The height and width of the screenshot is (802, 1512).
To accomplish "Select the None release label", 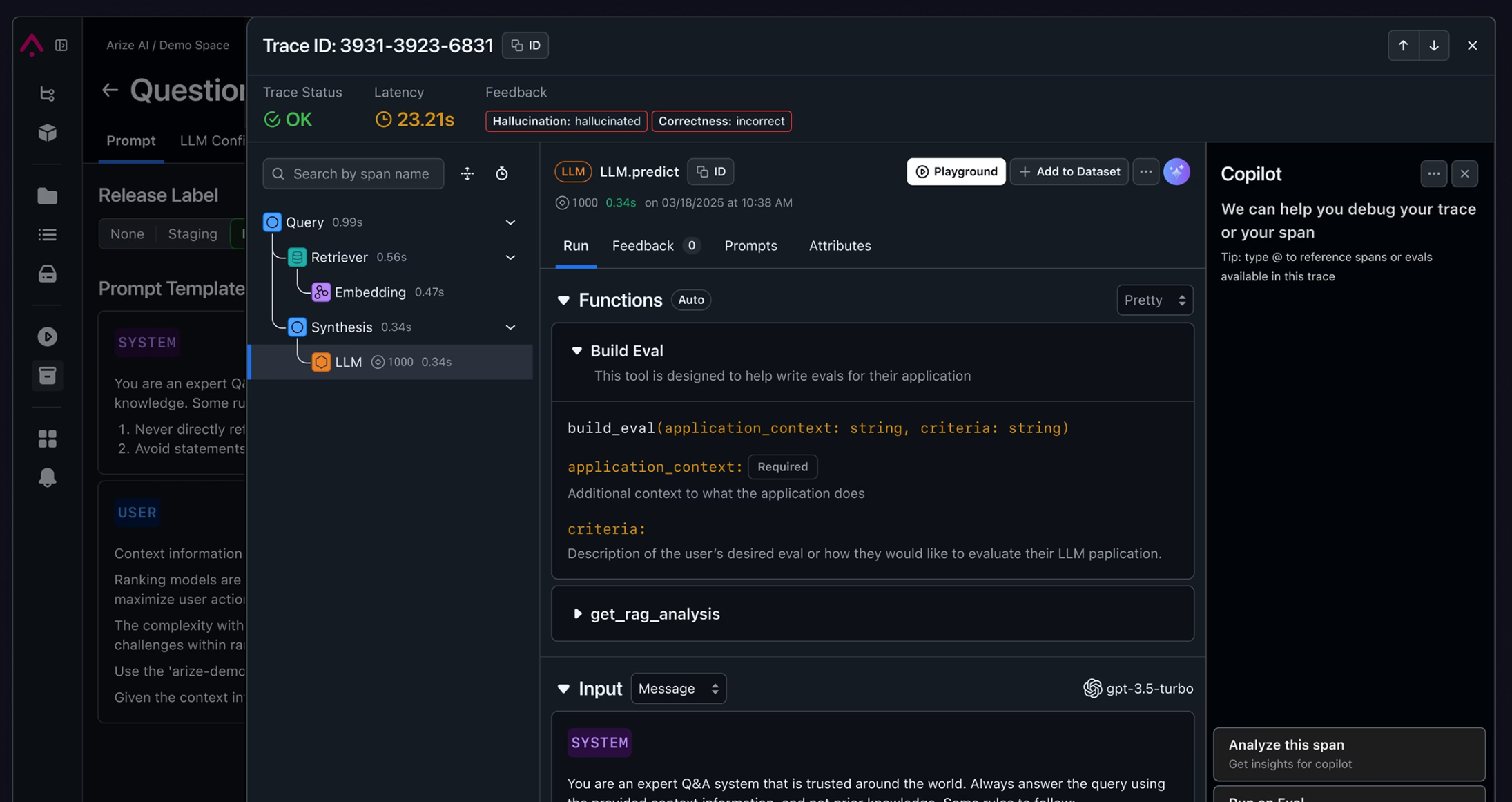I will click(x=127, y=233).
